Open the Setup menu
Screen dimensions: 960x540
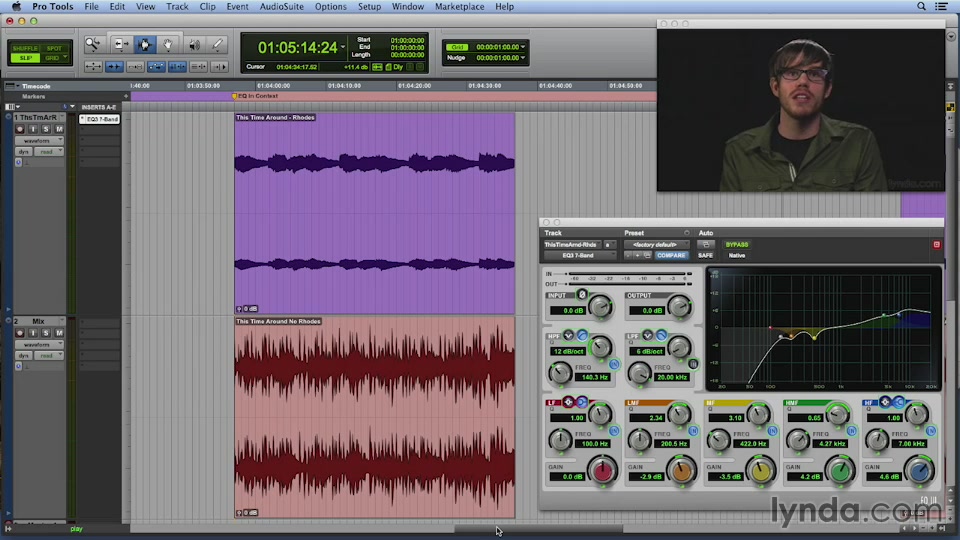tap(369, 7)
